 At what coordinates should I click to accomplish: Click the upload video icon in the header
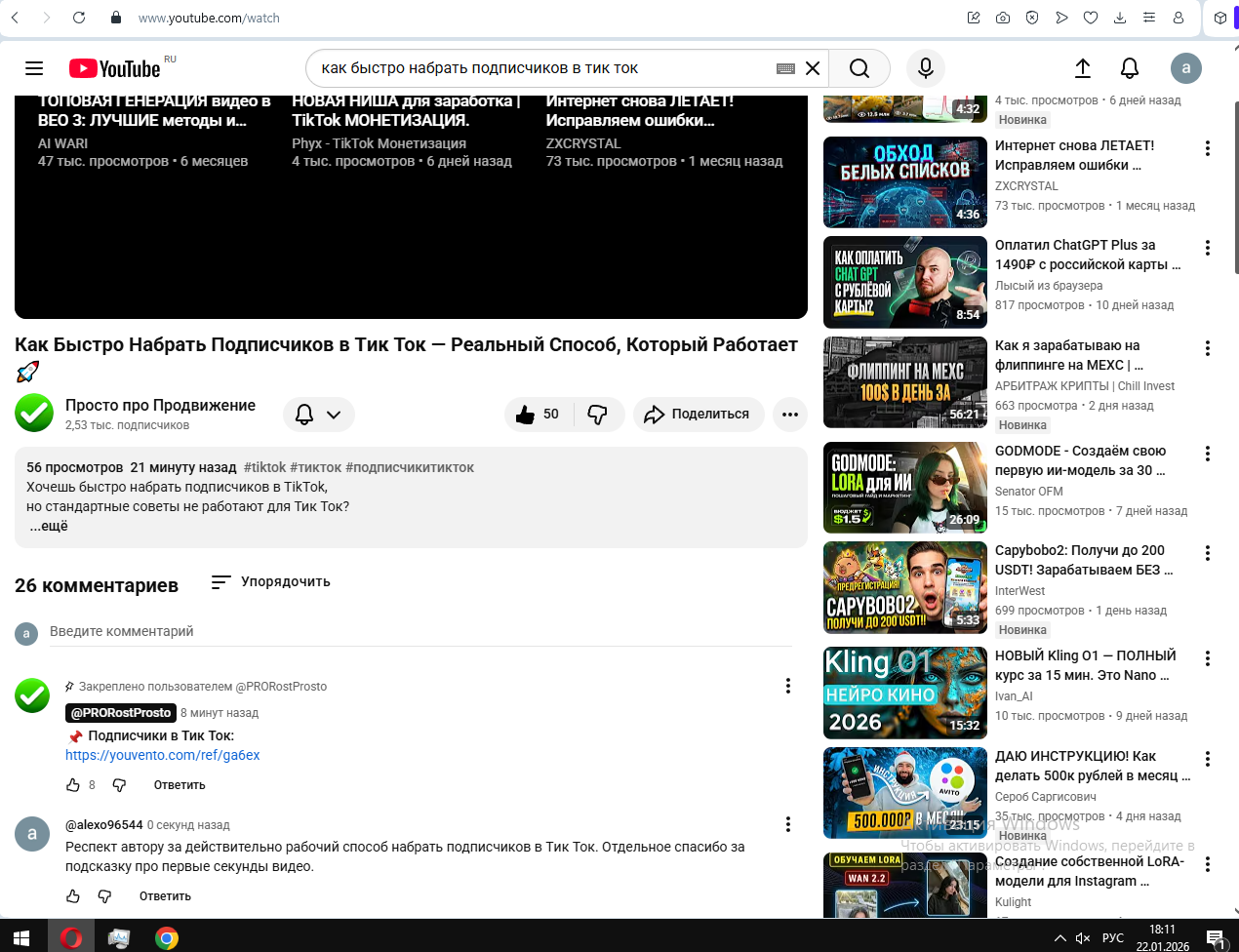point(1082,68)
